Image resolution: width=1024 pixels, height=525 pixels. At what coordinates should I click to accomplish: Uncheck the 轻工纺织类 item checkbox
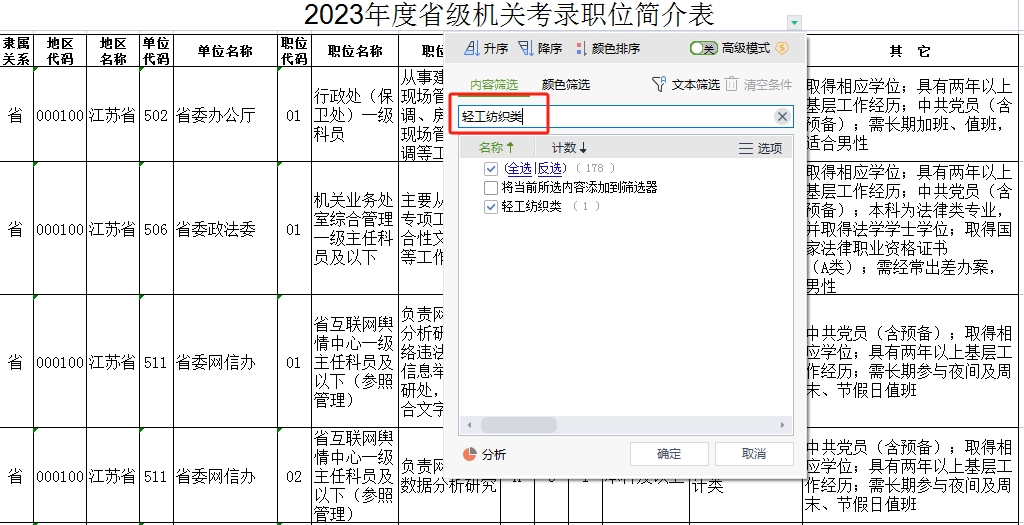click(x=490, y=207)
